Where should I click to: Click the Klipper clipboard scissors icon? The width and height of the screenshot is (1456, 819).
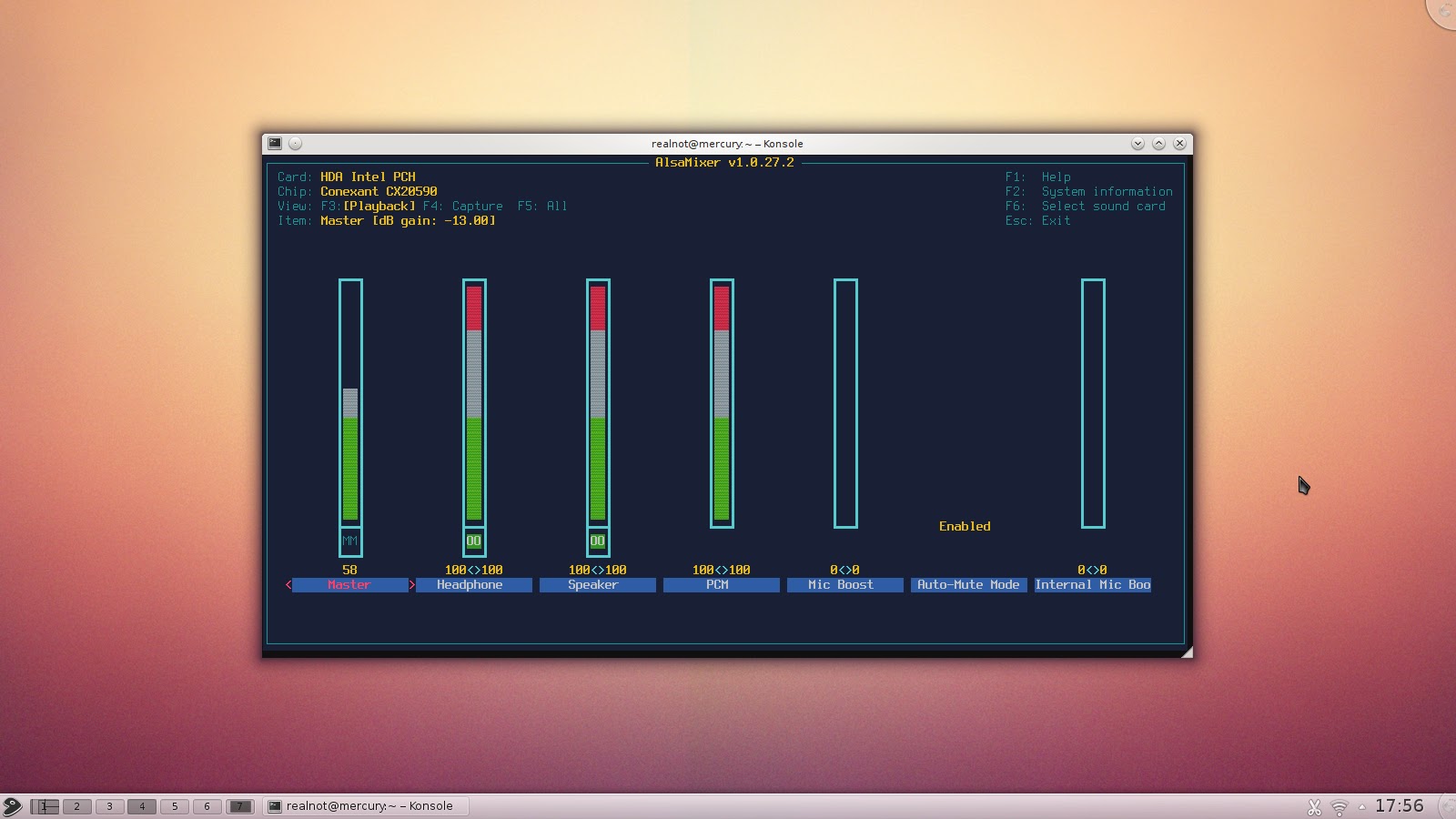(1314, 807)
